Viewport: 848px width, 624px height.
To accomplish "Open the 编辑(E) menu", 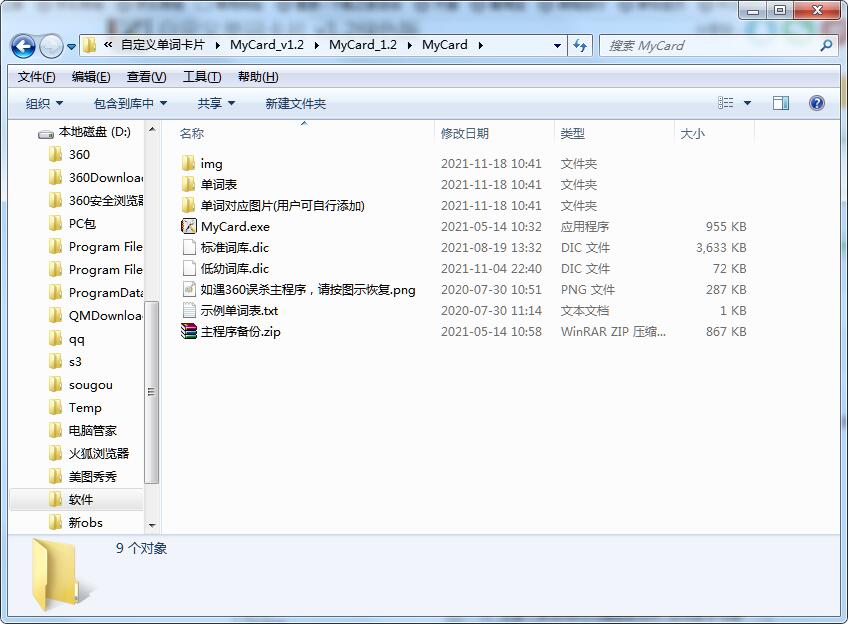I will [91, 77].
